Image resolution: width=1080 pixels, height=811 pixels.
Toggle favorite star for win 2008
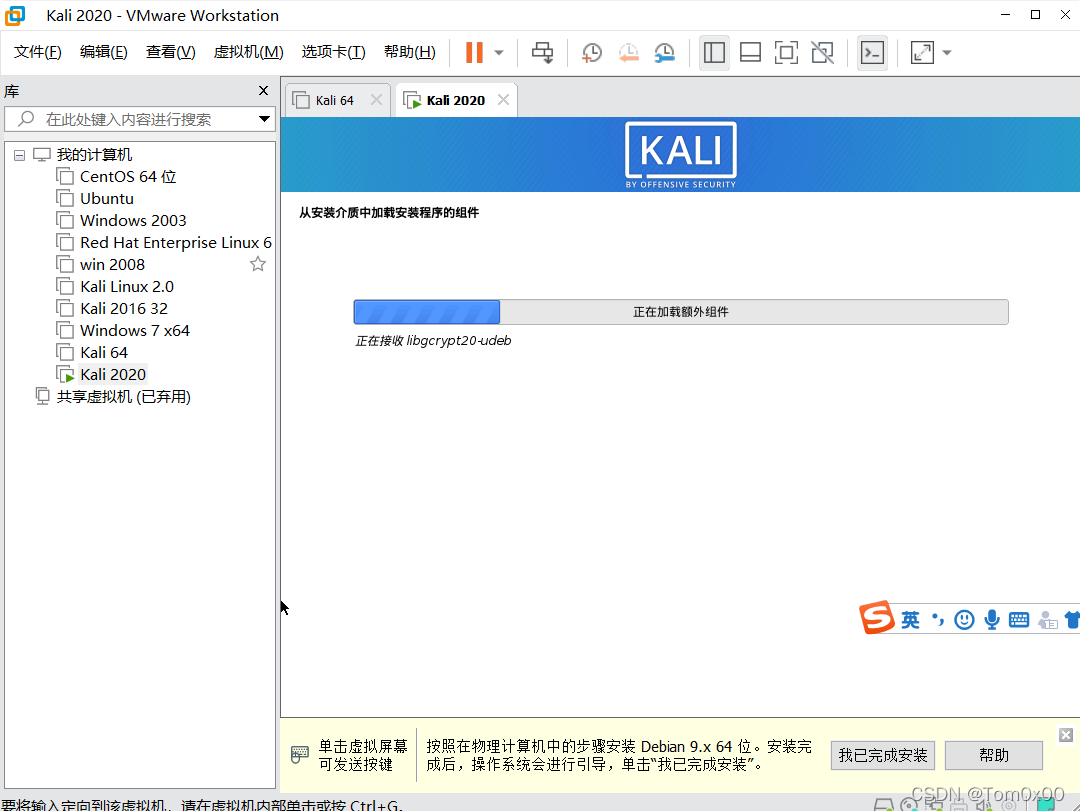258,264
